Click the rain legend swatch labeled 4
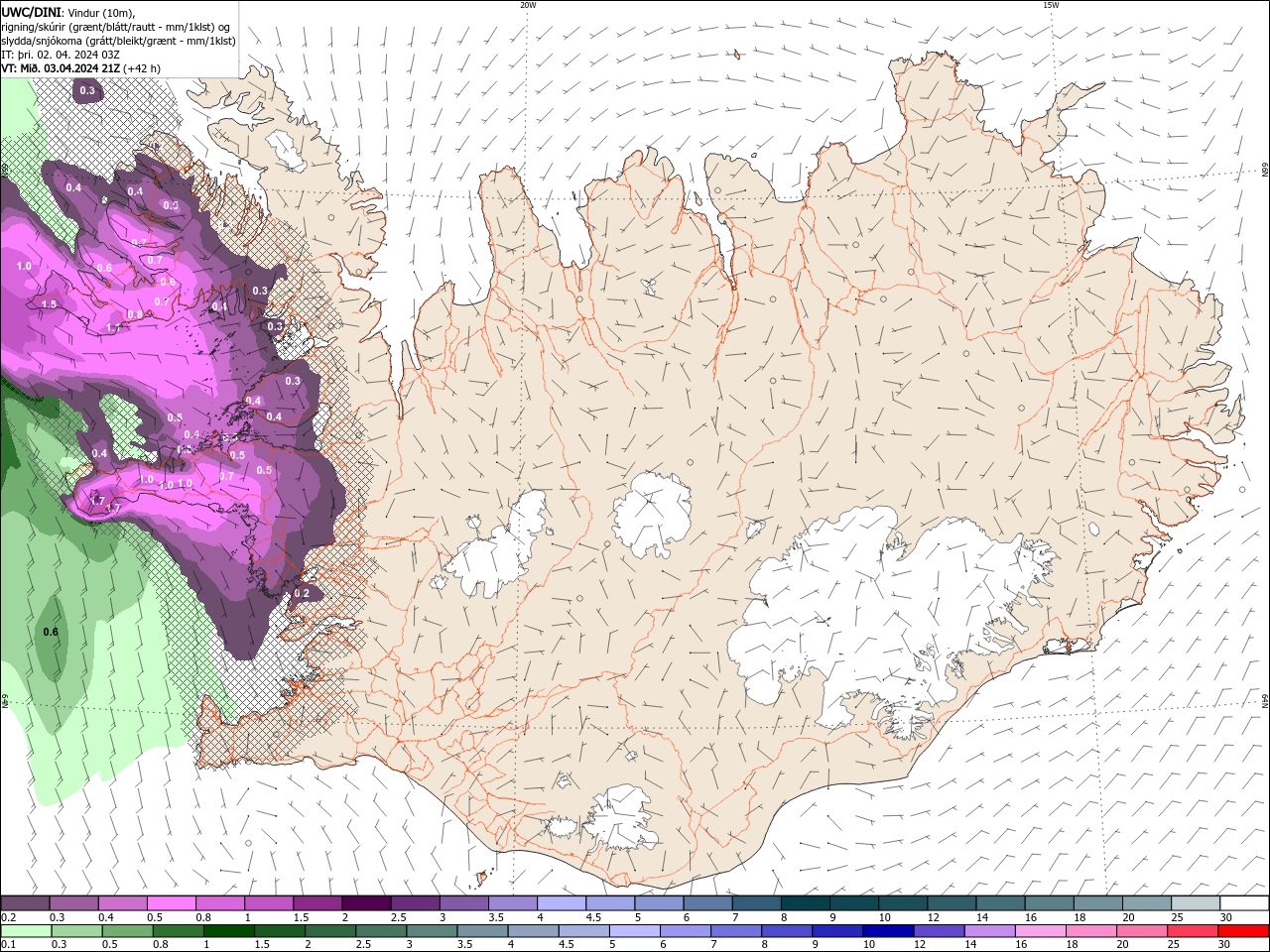1270x952 pixels. (532, 931)
